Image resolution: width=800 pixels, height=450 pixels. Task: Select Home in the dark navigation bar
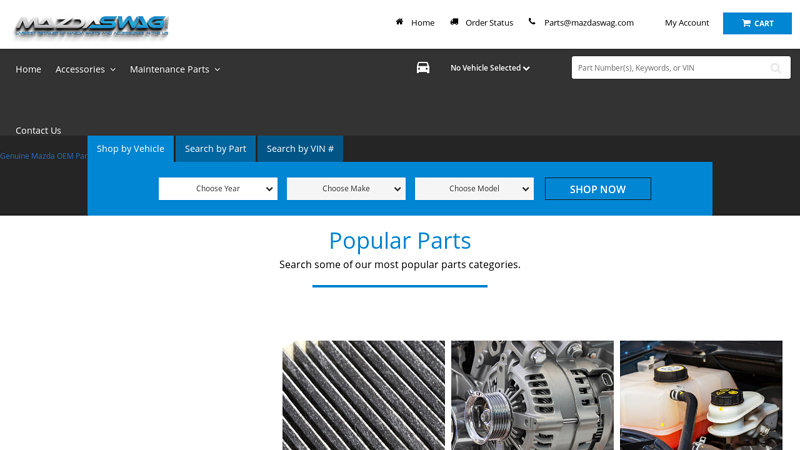[28, 69]
